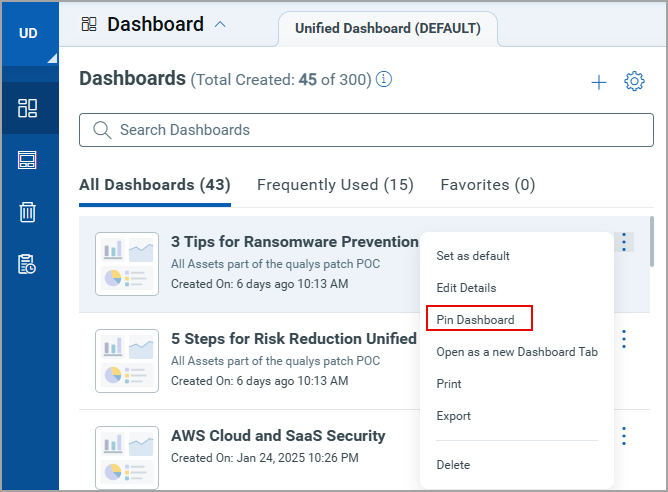Open the trash bin icon in sidebar
The image size is (668, 492).
27,212
